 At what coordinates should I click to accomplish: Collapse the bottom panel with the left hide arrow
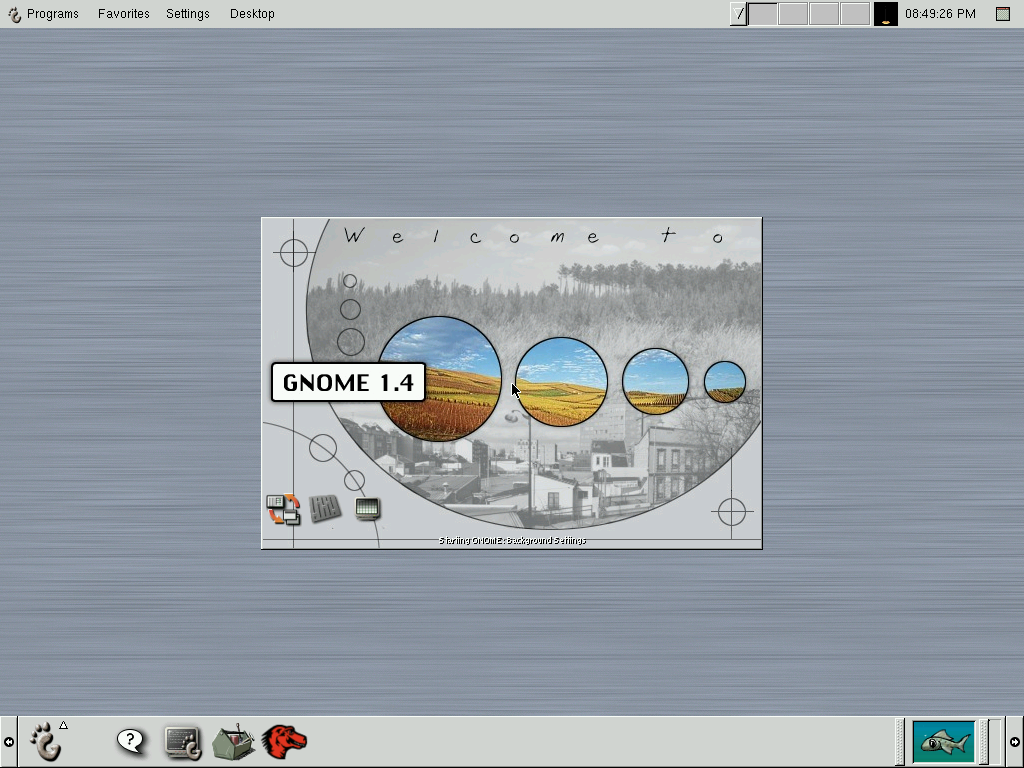pyautogui.click(x=8, y=741)
